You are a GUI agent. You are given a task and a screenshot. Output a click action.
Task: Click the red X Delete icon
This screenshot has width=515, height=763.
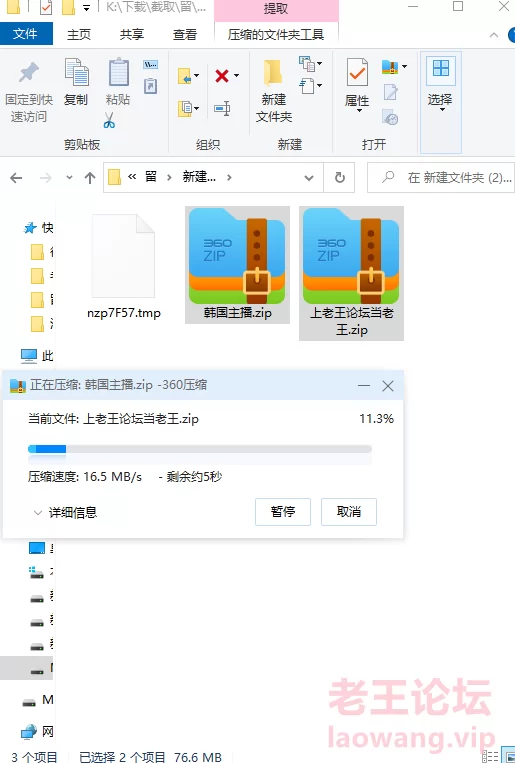tap(222, 75)
